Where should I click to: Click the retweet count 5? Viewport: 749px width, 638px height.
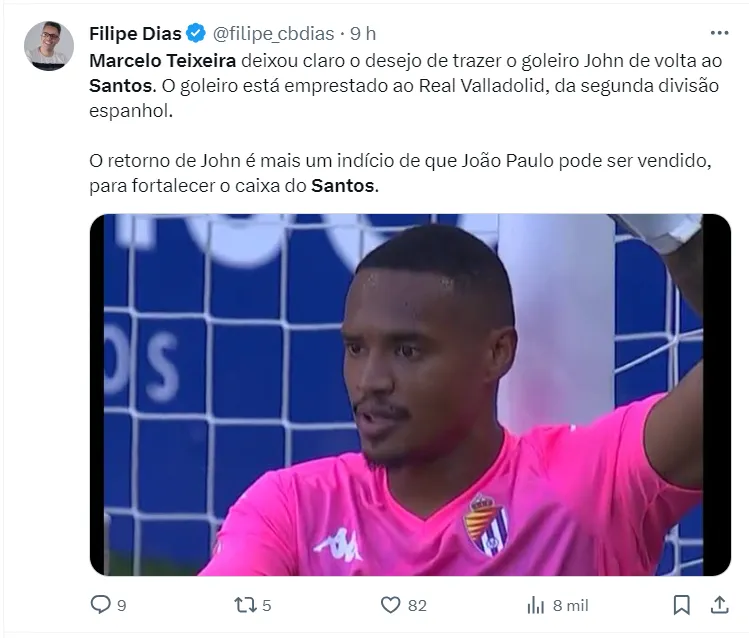267,606
